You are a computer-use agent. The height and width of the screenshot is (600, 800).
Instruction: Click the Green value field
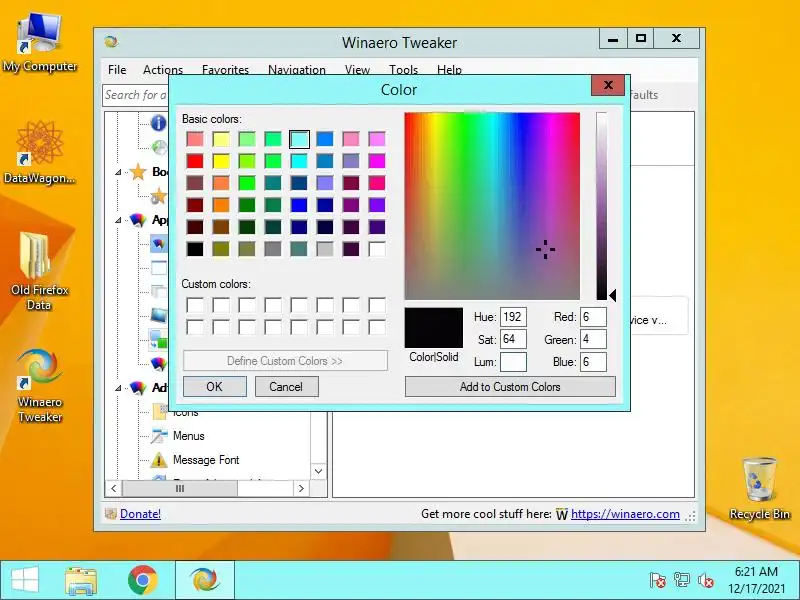coord(593,339)
